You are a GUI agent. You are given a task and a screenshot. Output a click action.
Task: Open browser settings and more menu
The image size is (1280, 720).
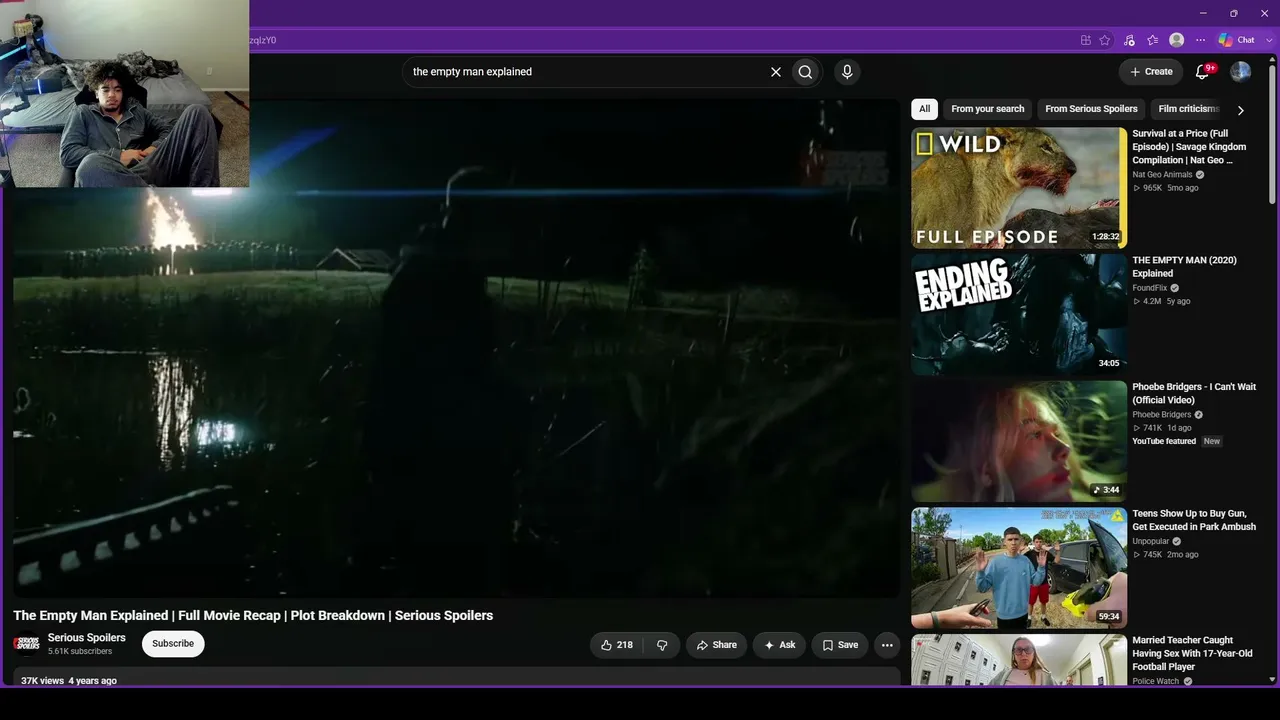click(1201, 40)
